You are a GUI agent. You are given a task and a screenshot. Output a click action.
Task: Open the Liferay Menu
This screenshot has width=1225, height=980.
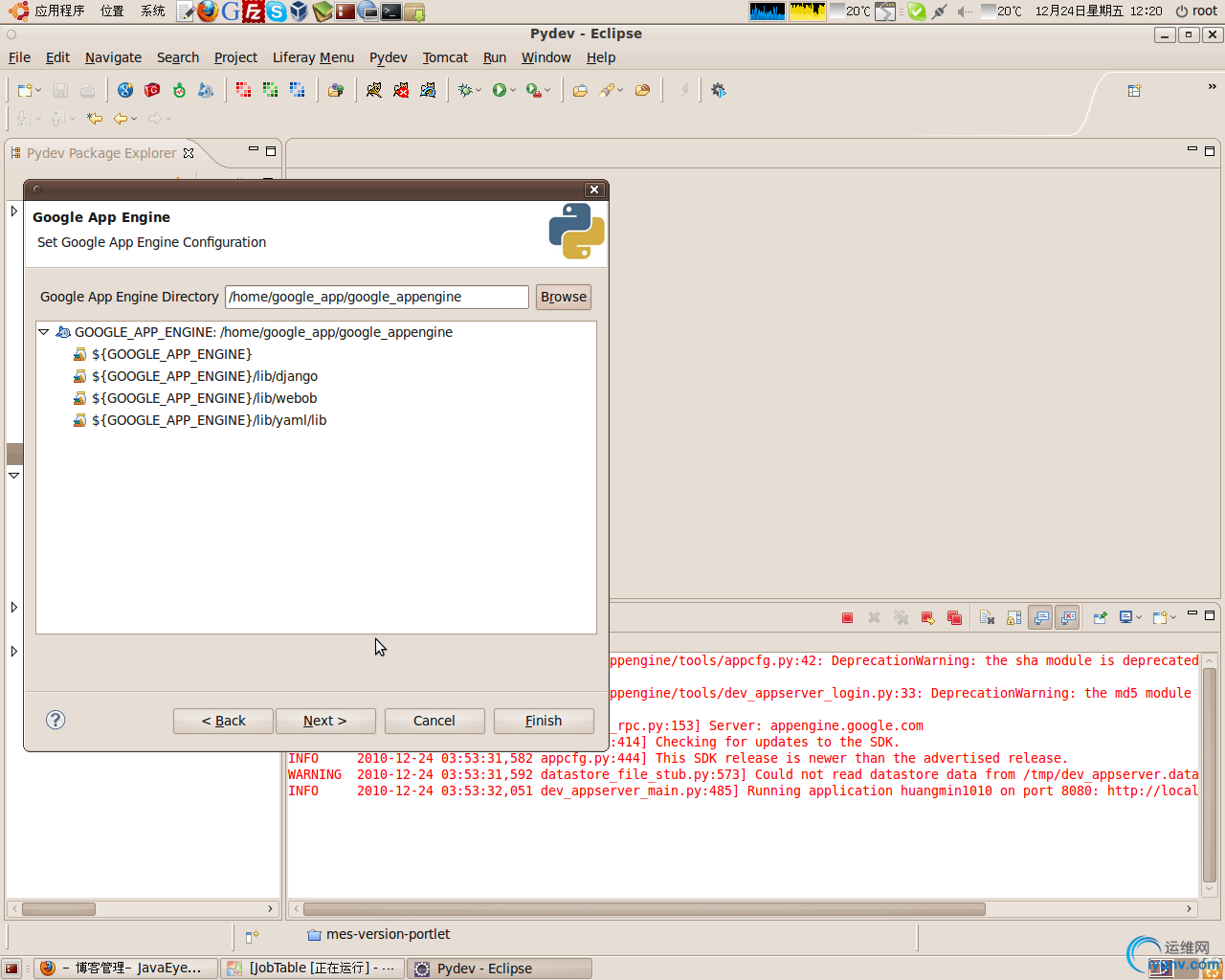pos(313,57)
